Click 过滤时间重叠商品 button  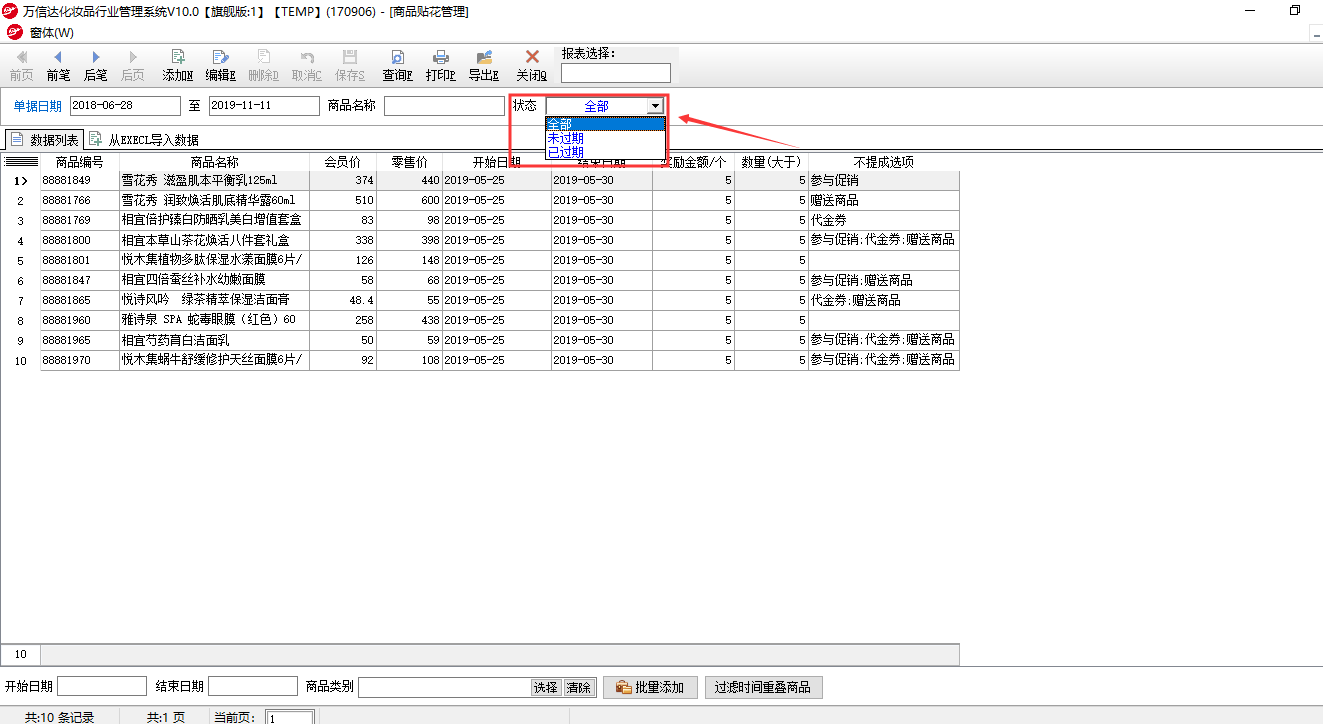(764, 687)
